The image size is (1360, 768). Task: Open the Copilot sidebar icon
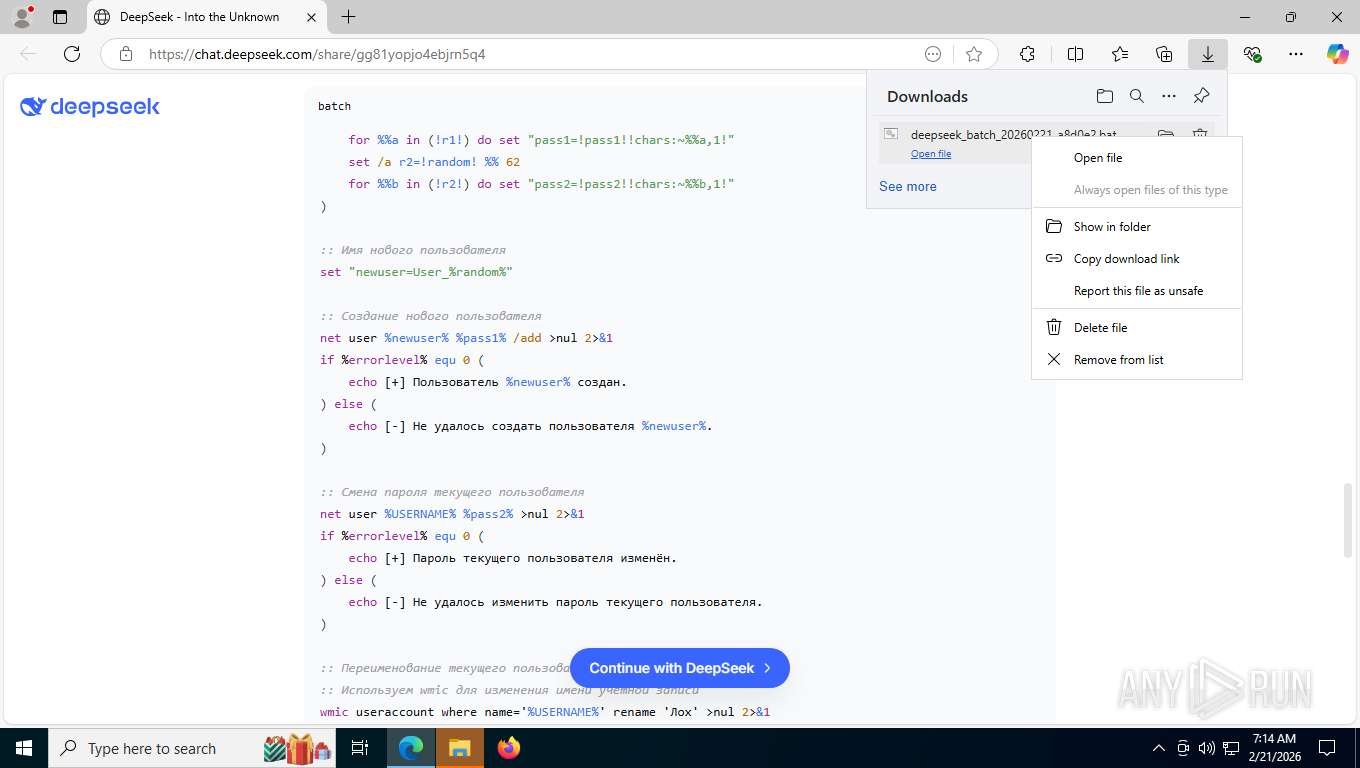click(1338, 54)
